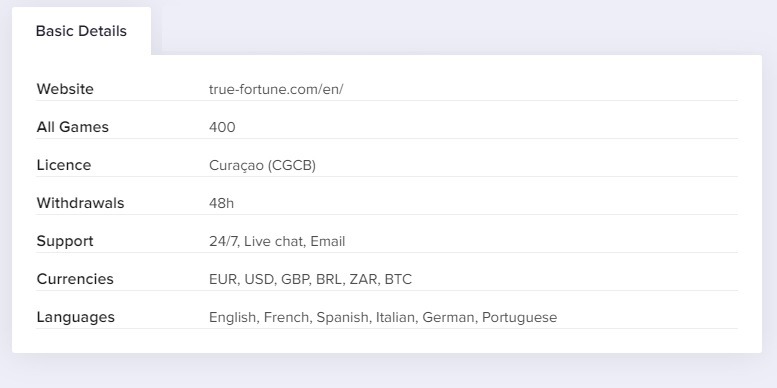The height and width of the screenshot is (388, 777).
Task: Select the 48h withdrawal time value
Action: (221, 203)
